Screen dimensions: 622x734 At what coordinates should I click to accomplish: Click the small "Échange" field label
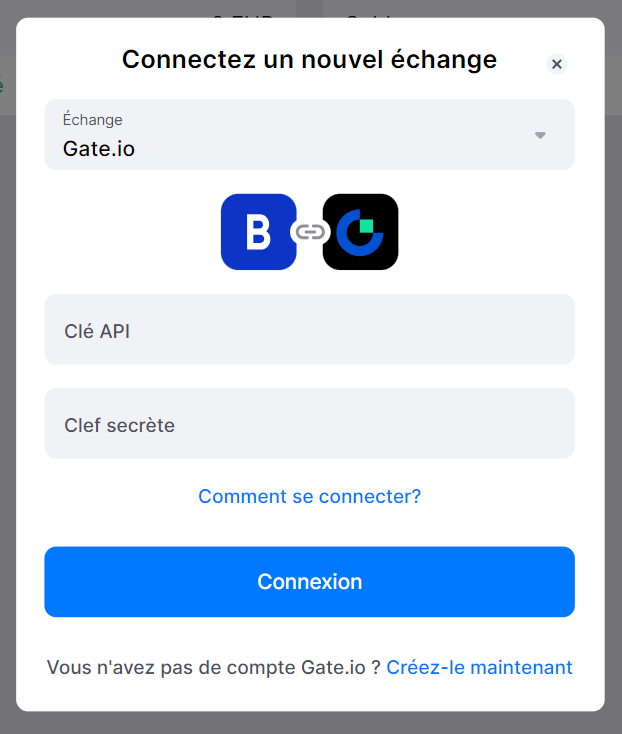tap(92, 120)
